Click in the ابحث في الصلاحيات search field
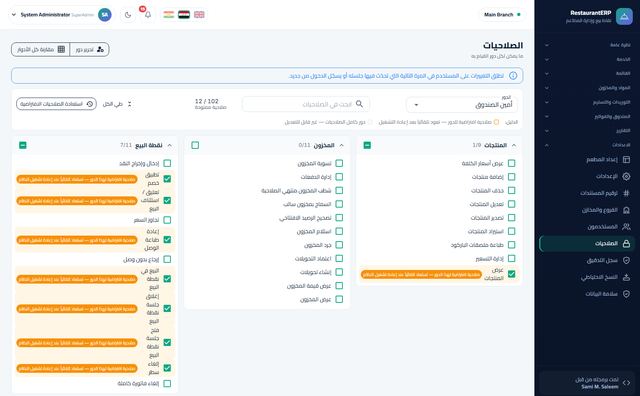 pyautogui.click(x=306, y=104)
